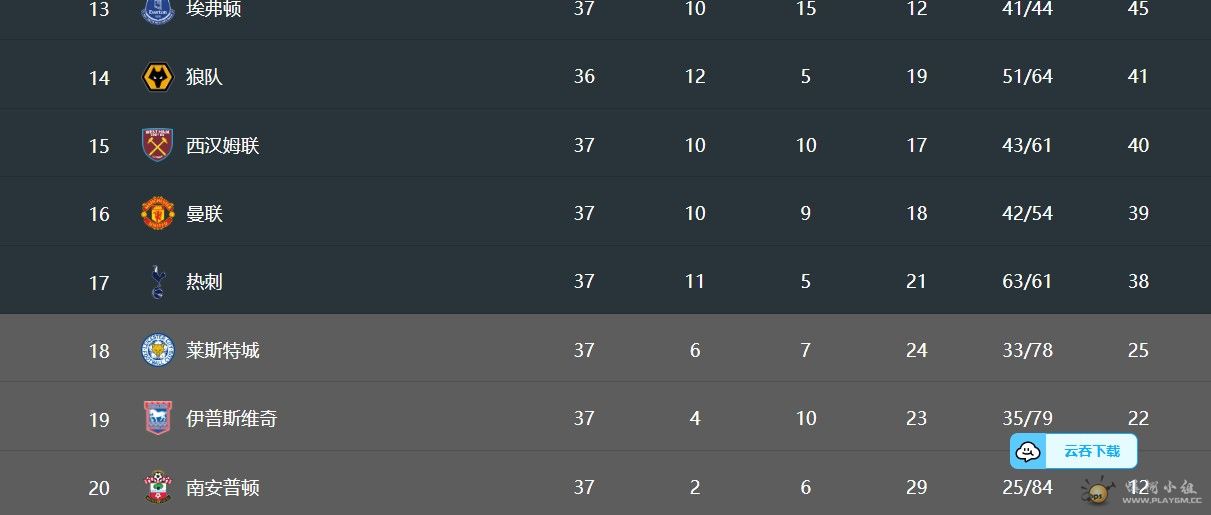Click the Tottenham Hotspur cockerel logo
Viewport: 1211px width, 515px height.
pos(158,282)
